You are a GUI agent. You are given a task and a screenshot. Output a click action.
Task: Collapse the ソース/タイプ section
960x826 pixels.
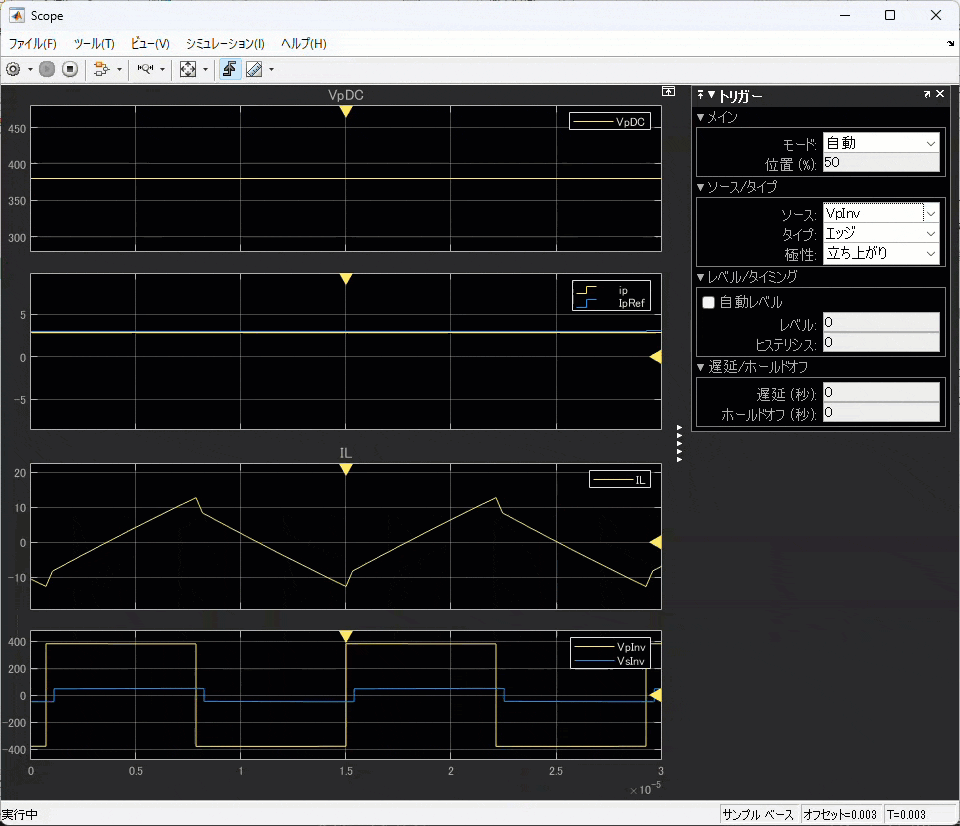click(700, 187)
